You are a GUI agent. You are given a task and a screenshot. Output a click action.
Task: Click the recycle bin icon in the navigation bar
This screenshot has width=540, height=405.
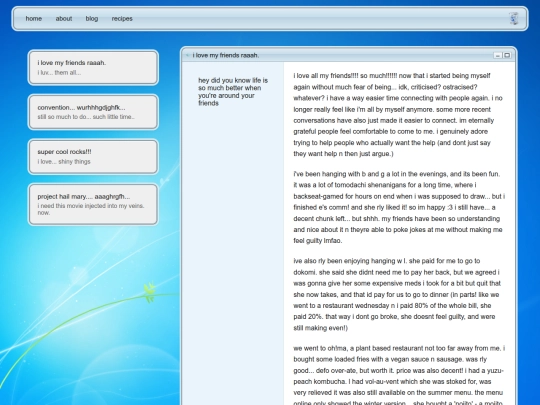coord(513,18)
